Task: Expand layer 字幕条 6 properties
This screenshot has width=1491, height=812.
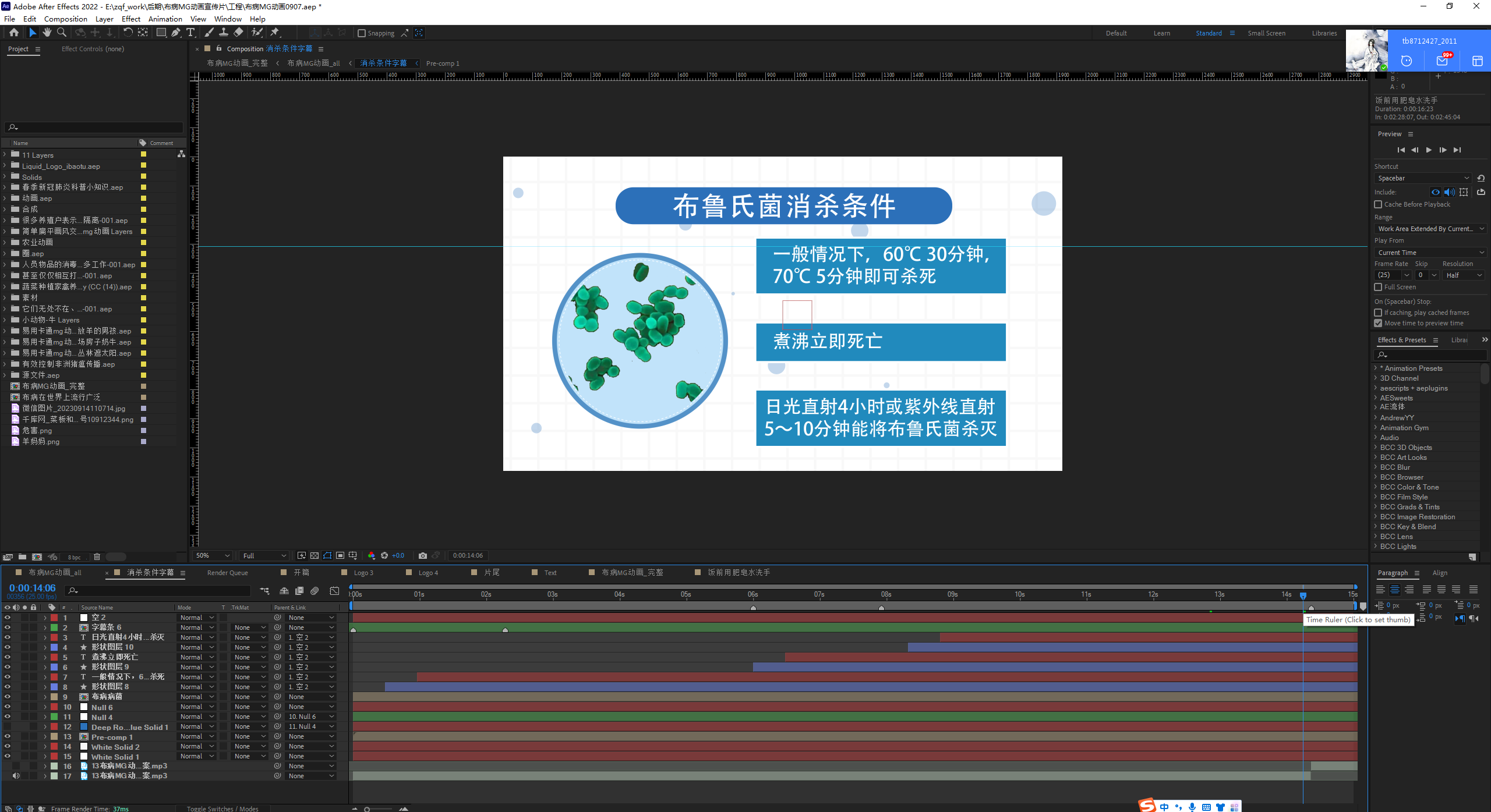Action: click(45, 627)
